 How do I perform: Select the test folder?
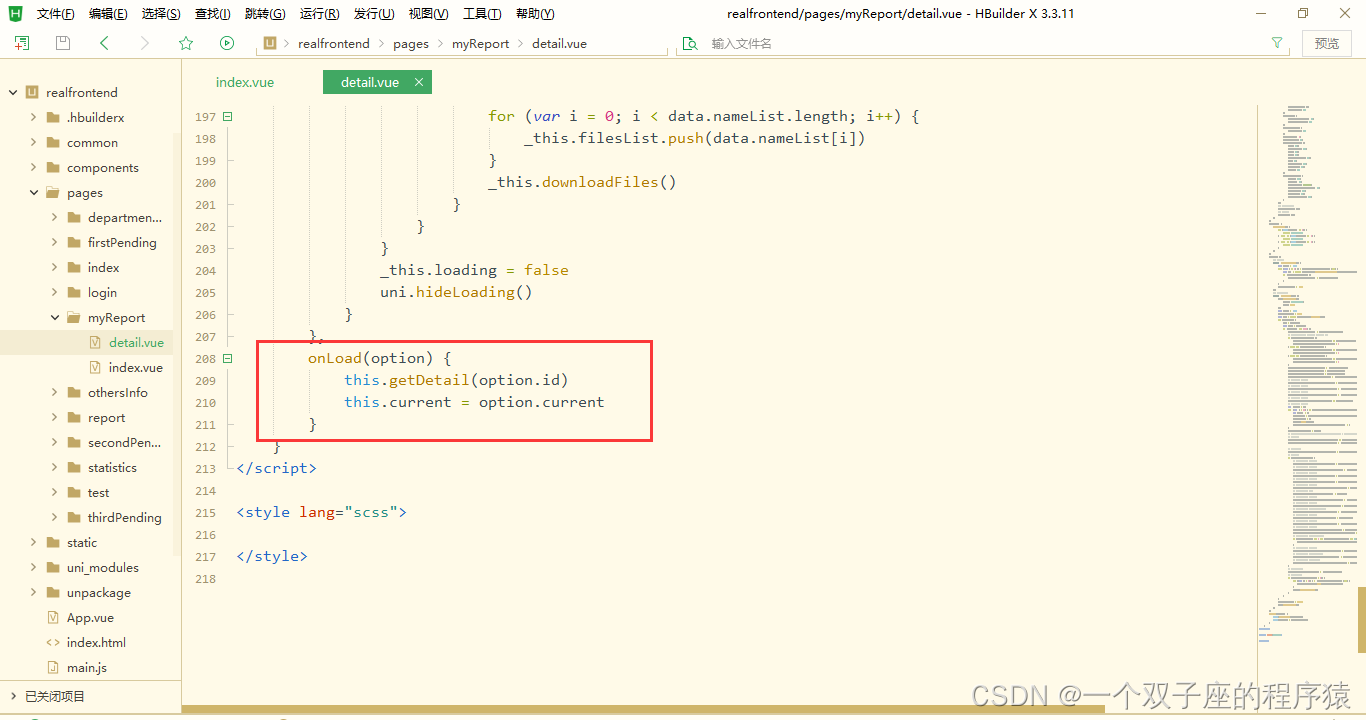tap(98, 492)
